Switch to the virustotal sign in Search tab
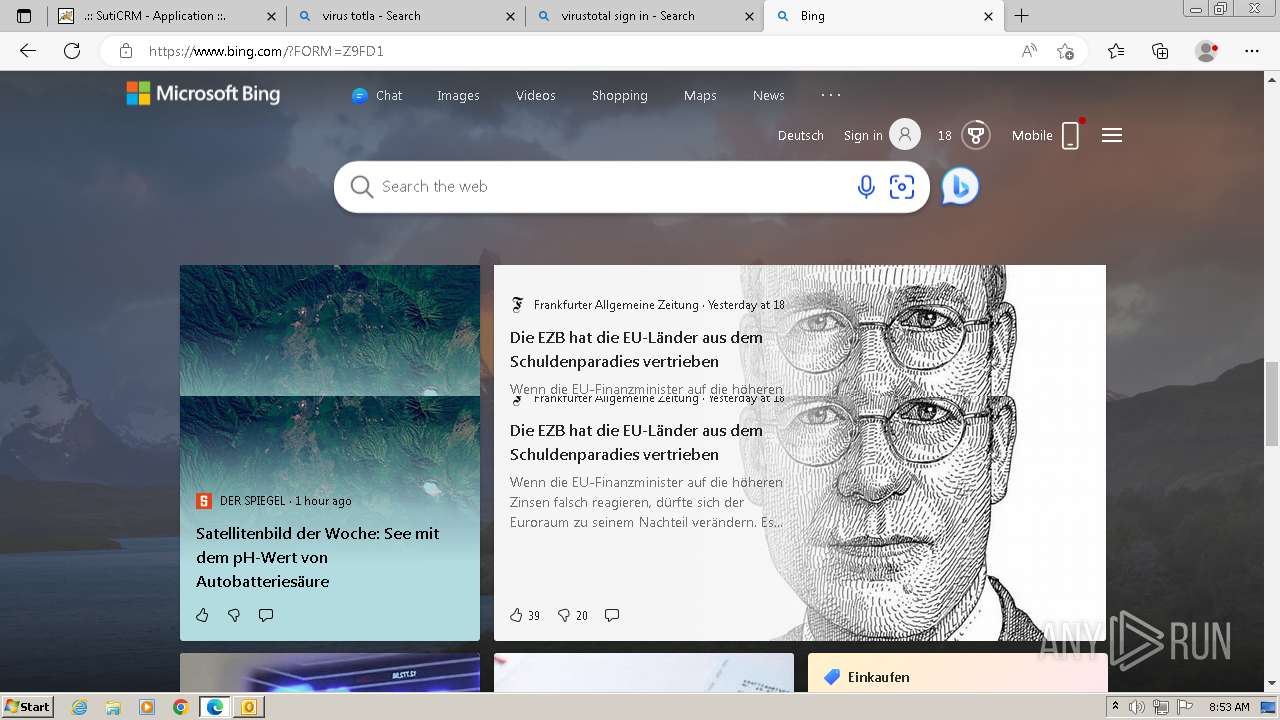This screenshot has height=720, width=1280. coord(644,16)
